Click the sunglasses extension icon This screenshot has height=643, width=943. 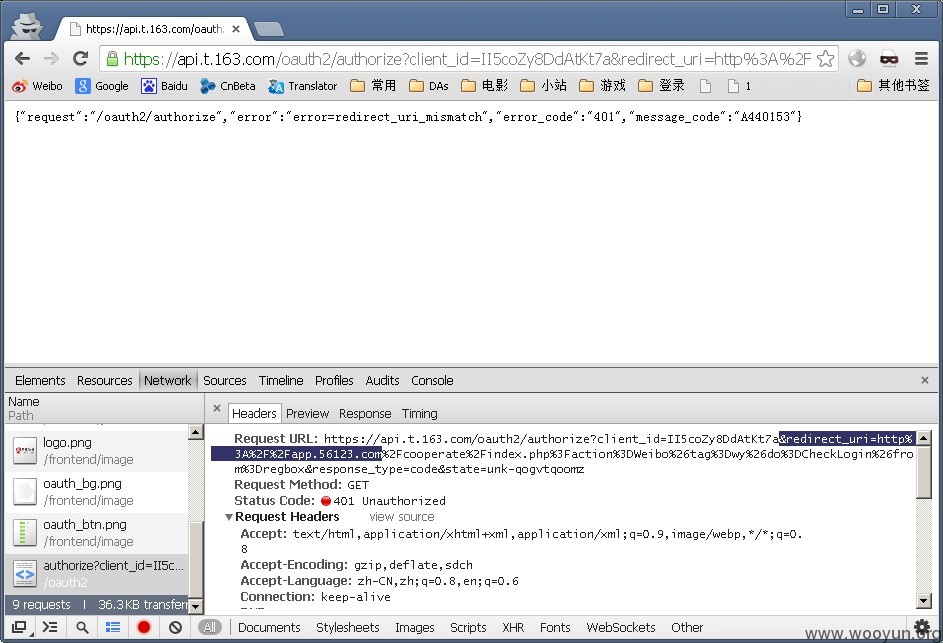tap(889, 58)
